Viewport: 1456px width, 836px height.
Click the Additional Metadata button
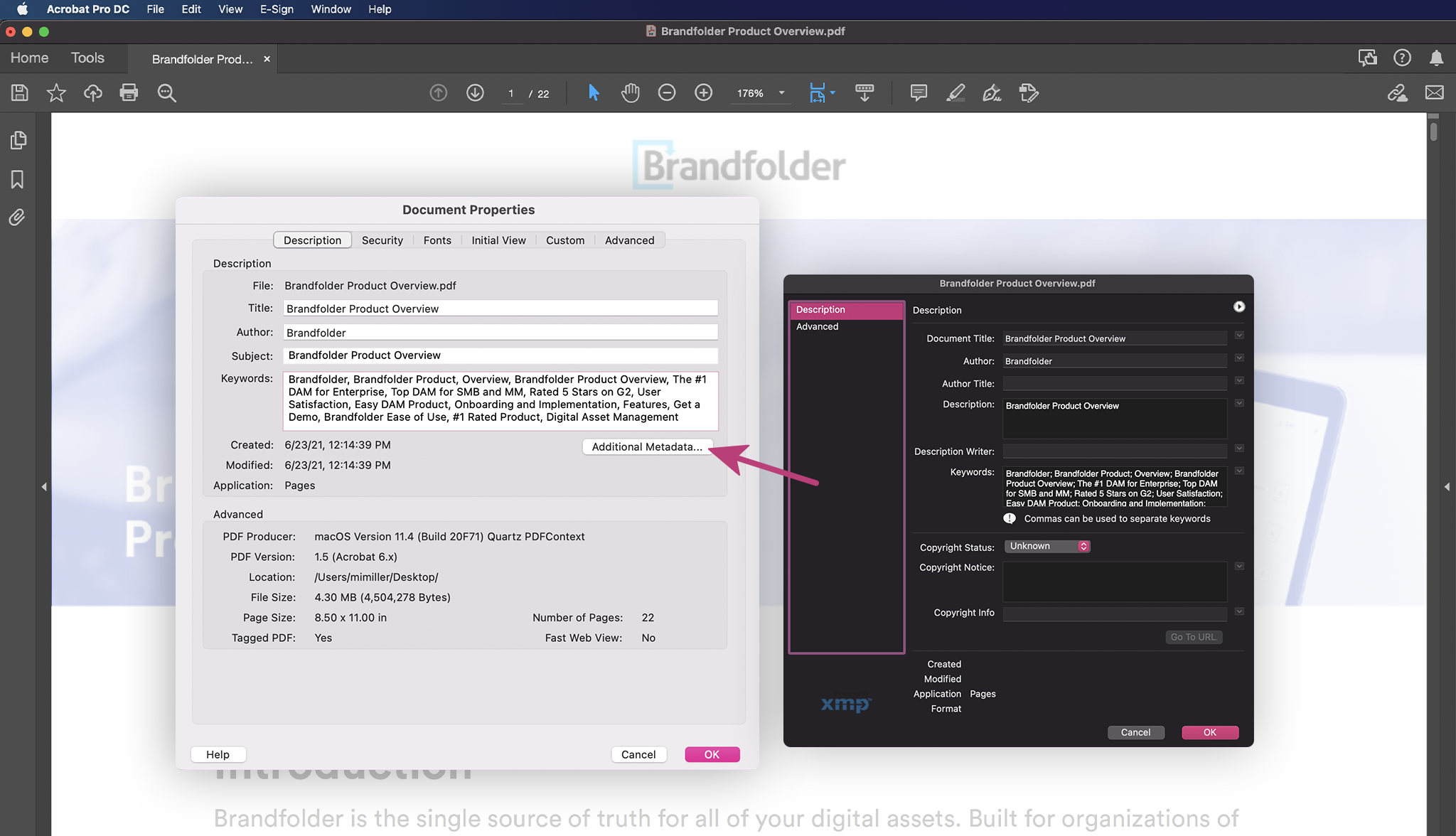click(646, 446)
